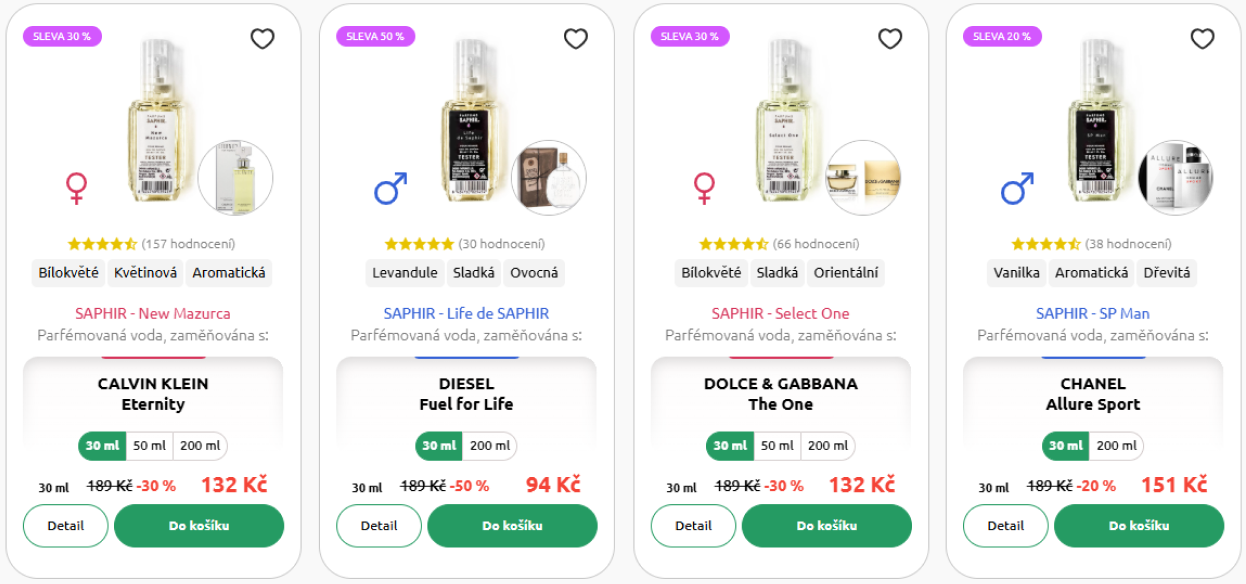Click female gender symbol on New Mazurca

pyautogui.click(x=76, y=188)
